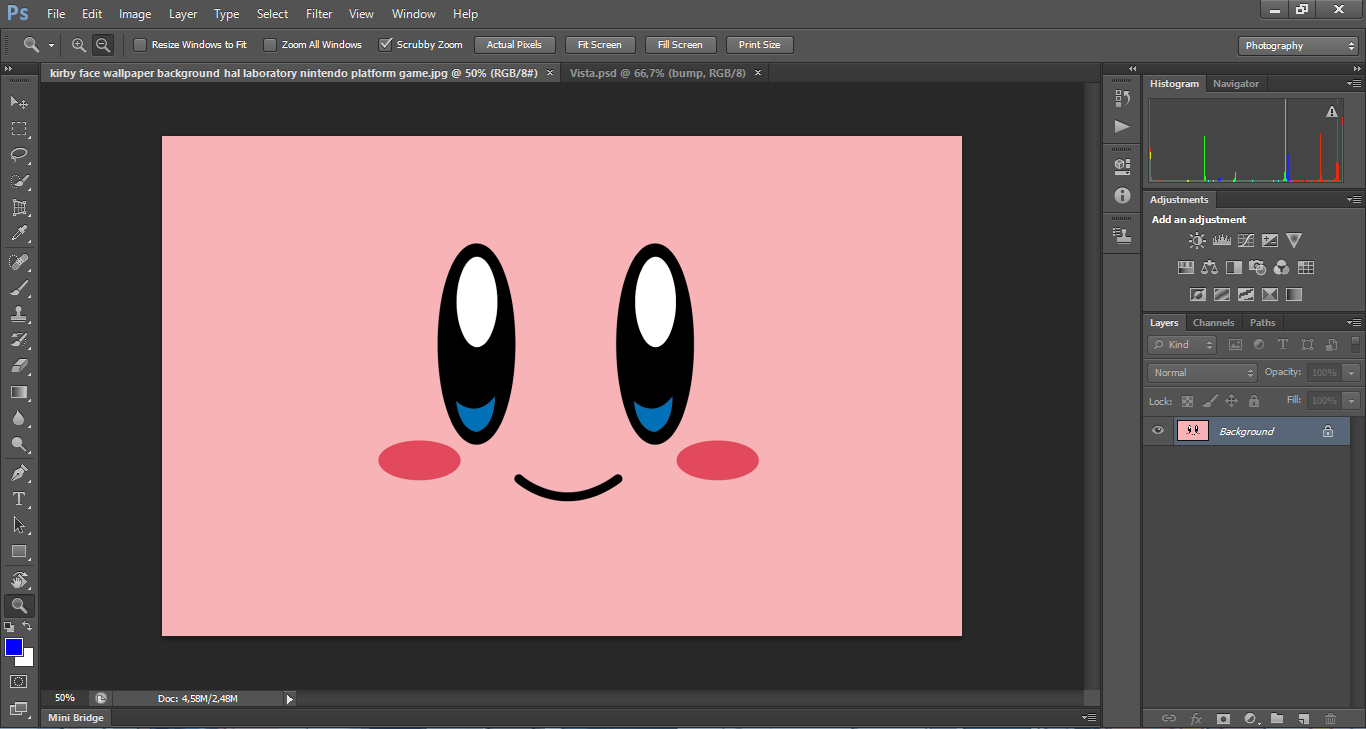Toggle lock image pixels brush icon
This screenshot has height=729, width=1366.
point(1210,401)
